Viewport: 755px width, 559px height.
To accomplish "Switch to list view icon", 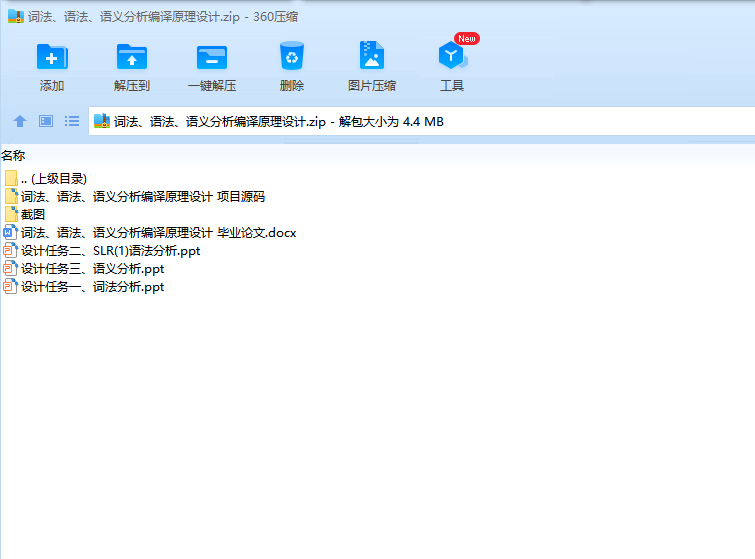I will click(x=72, y=121).
